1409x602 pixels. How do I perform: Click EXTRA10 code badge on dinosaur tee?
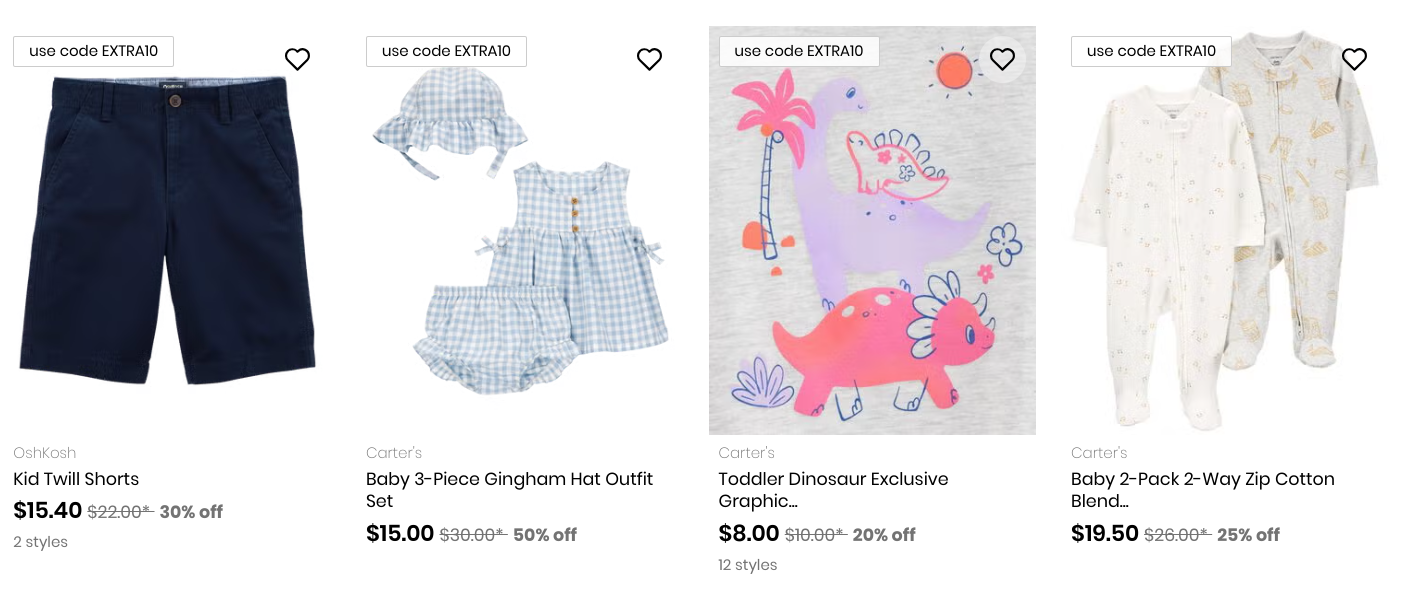(799, 51)
